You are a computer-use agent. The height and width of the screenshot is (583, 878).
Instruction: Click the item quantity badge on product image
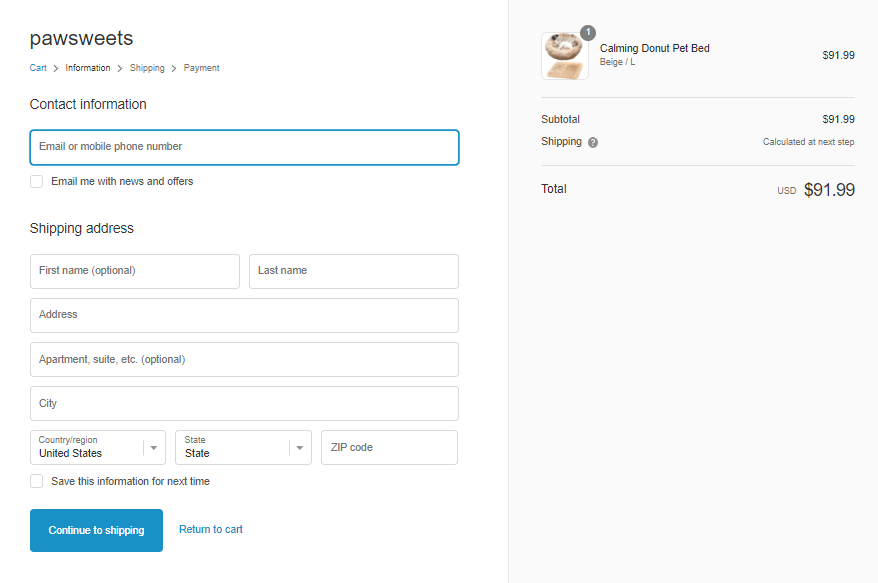point(588,32)
